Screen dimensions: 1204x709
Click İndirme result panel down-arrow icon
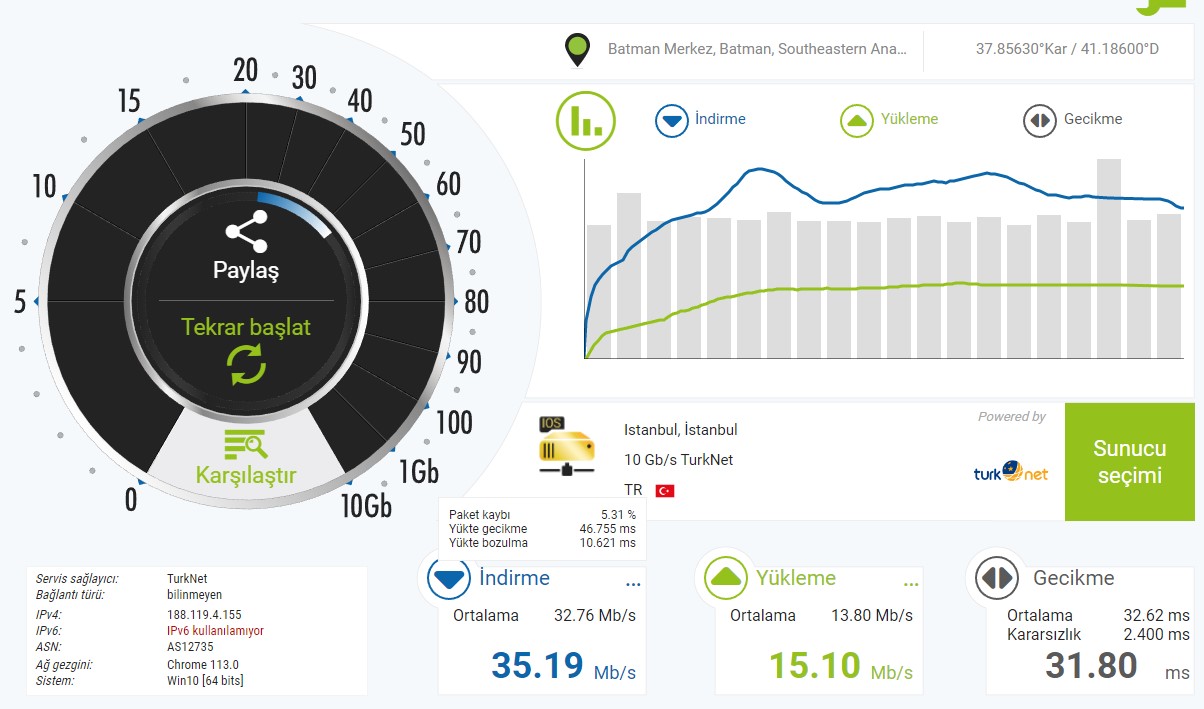tap(448, 579)
